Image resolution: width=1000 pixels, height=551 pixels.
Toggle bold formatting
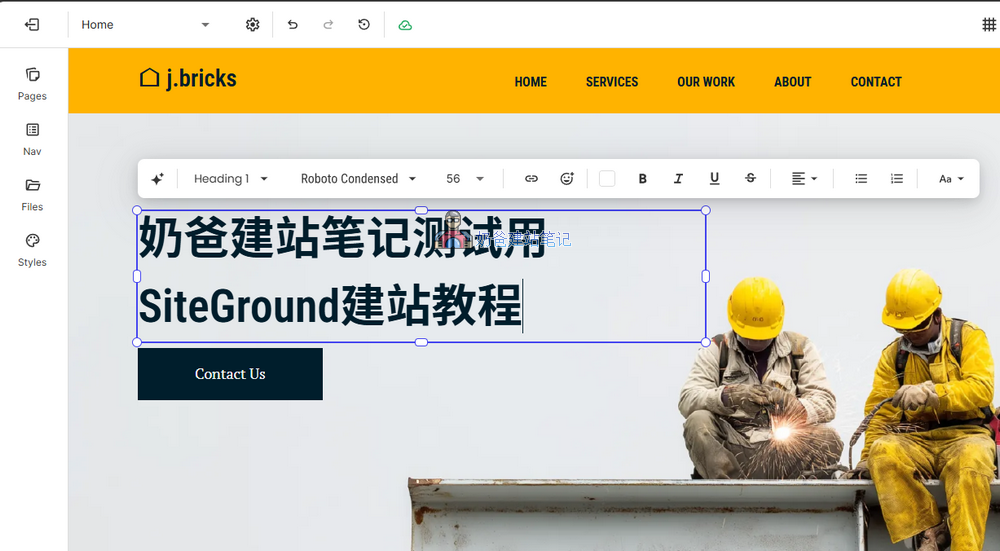click(643, 179)
